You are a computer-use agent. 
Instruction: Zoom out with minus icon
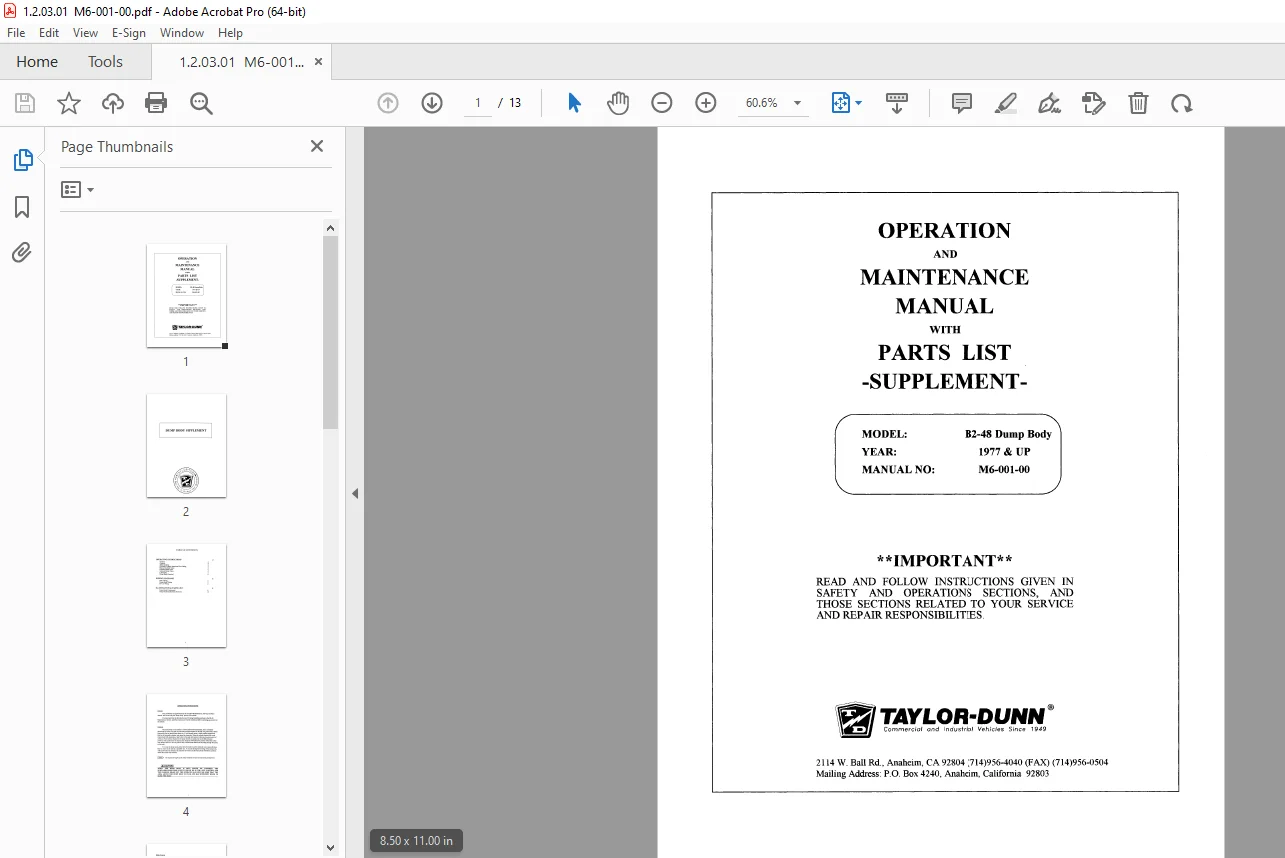tap(662, 103)
